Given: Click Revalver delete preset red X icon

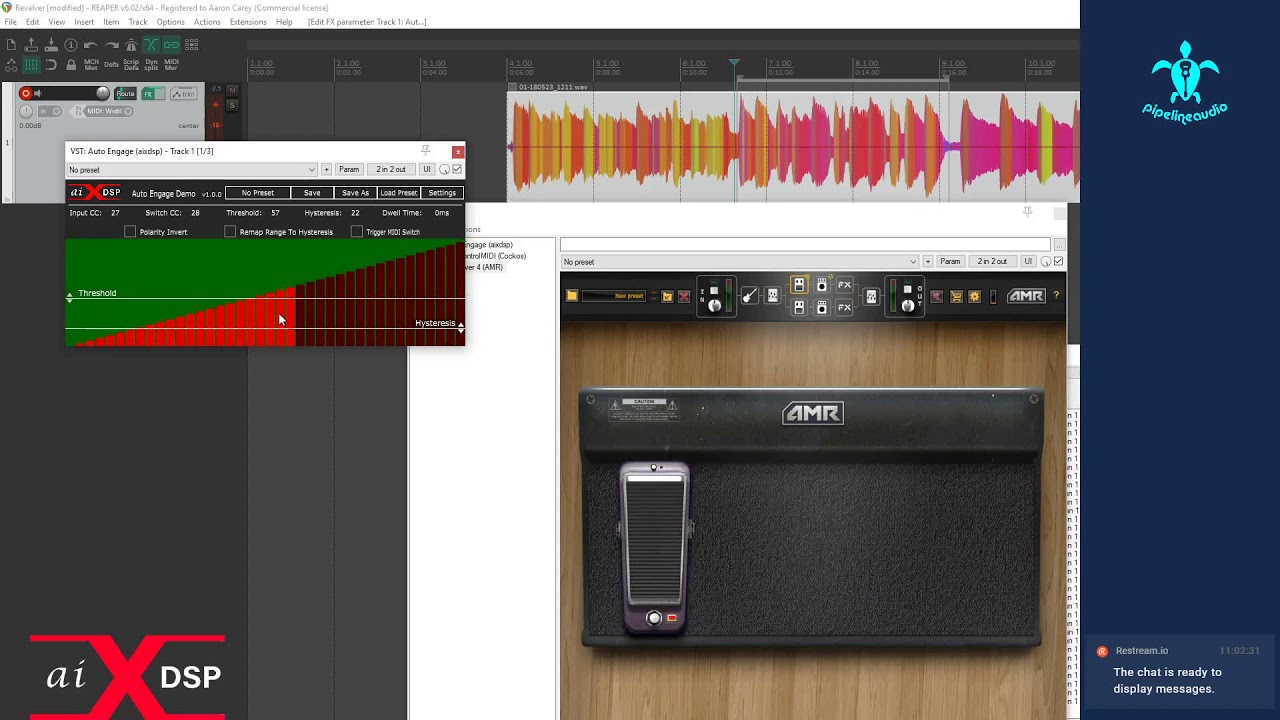Looking at the screenshot, I should click(x=684, y=296).
